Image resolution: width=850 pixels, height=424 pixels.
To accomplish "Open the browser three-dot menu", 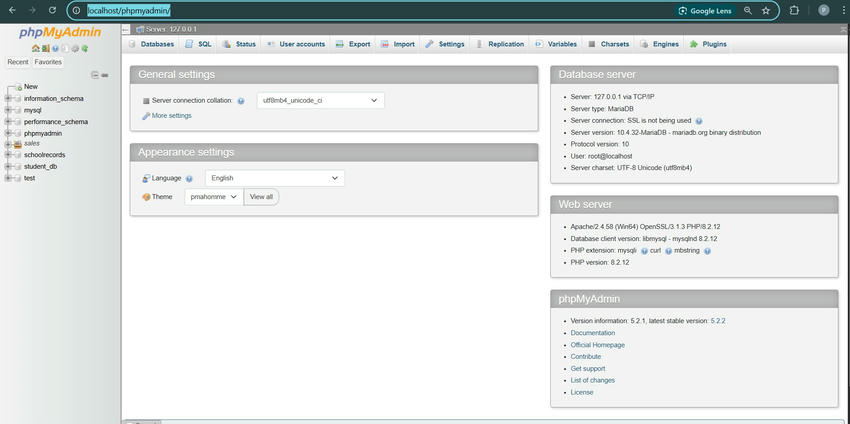I will click(843, 11).
